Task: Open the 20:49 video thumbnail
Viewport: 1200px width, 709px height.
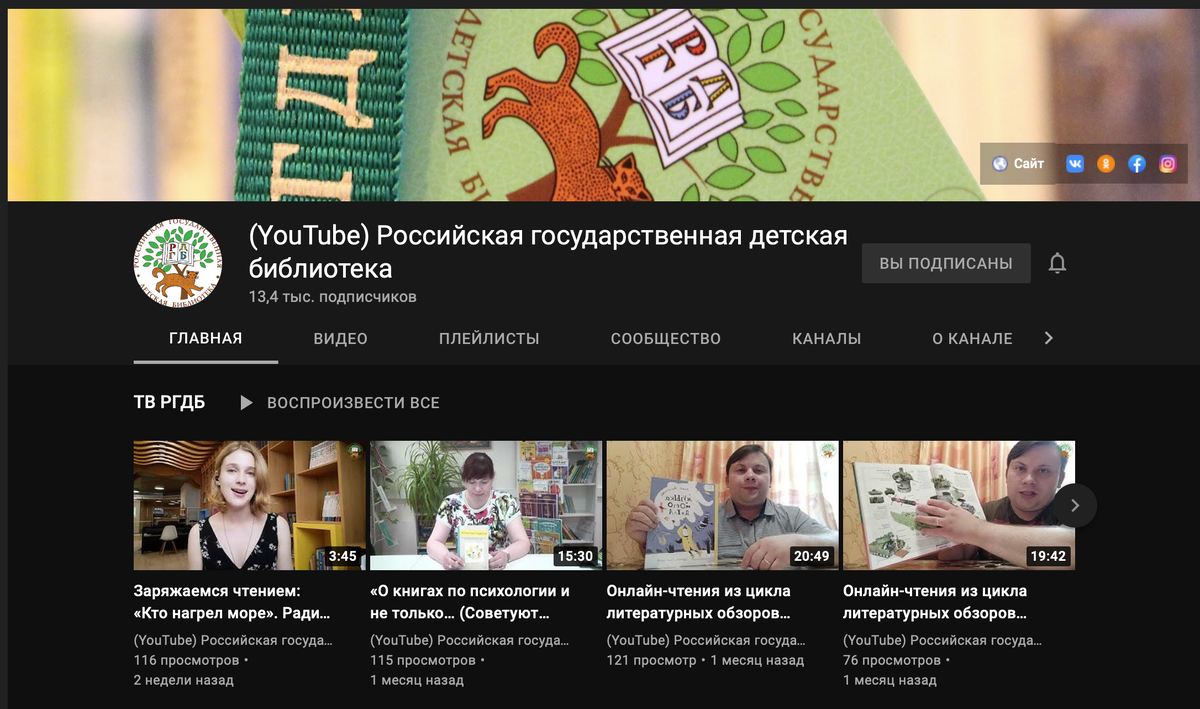Action: pos(723,505)
